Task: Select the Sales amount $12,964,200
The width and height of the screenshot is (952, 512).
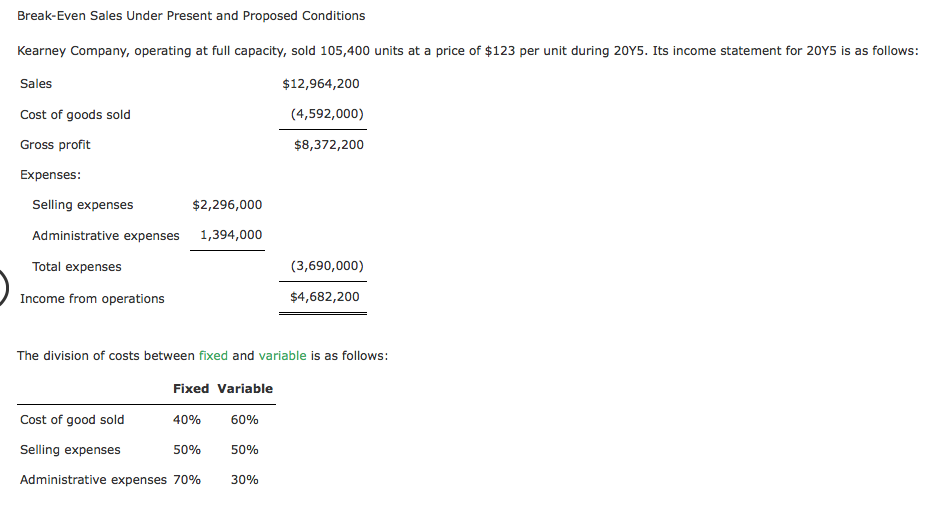Action: point(321,84)
